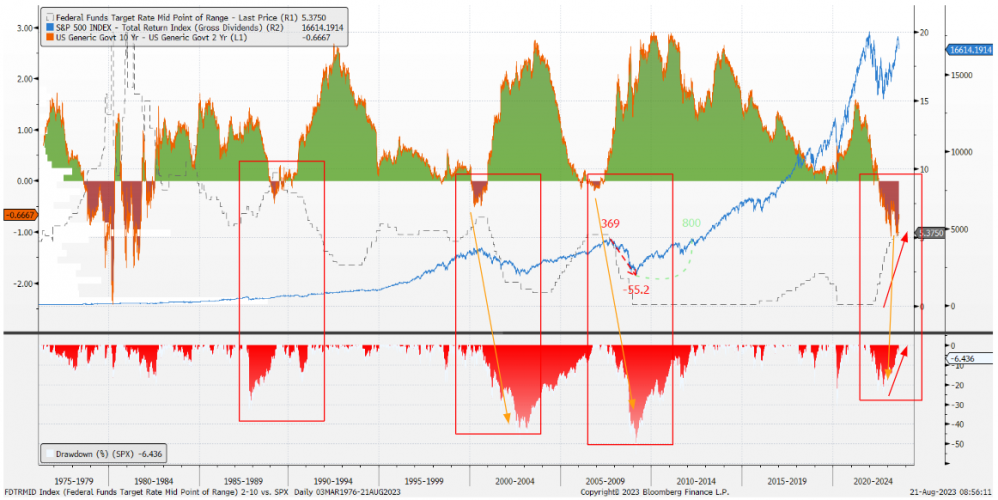Screen dimensions: 998x500
Task: Click the -50 drawdown axis value
Action: click(957, 443)
